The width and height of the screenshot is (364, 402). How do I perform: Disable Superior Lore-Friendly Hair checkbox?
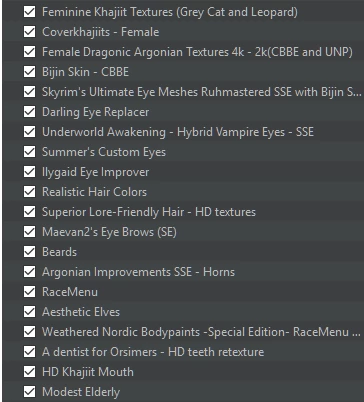(29, 212)
